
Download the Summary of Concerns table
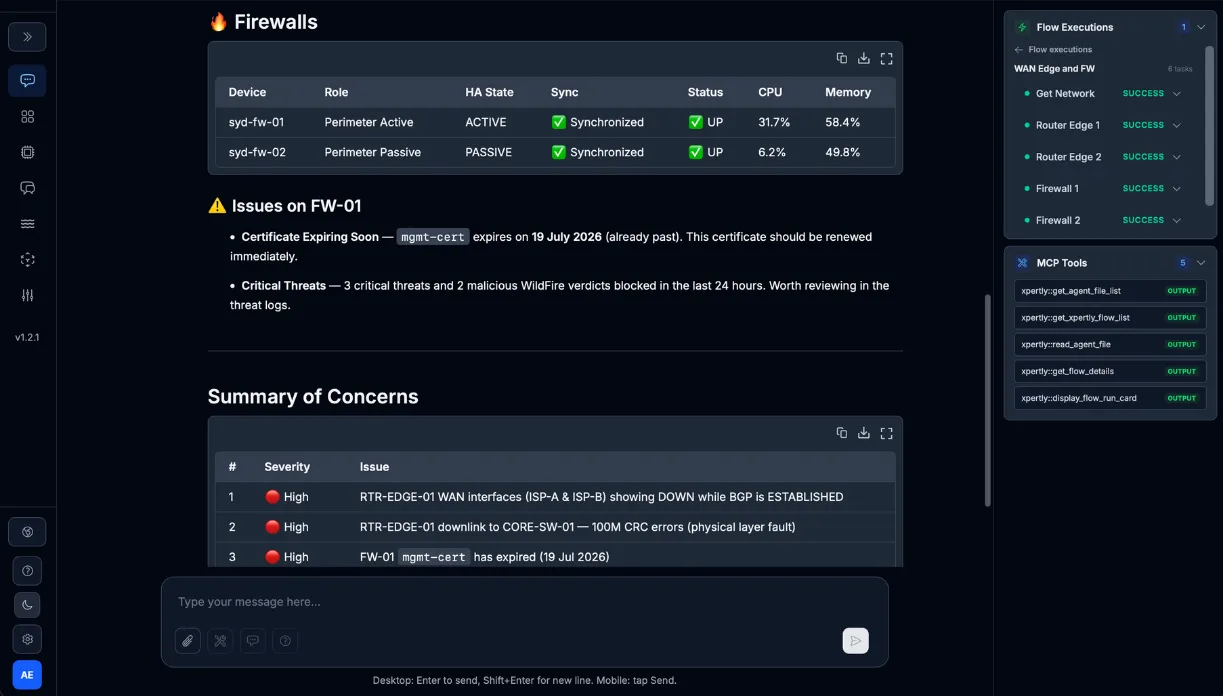864,433
